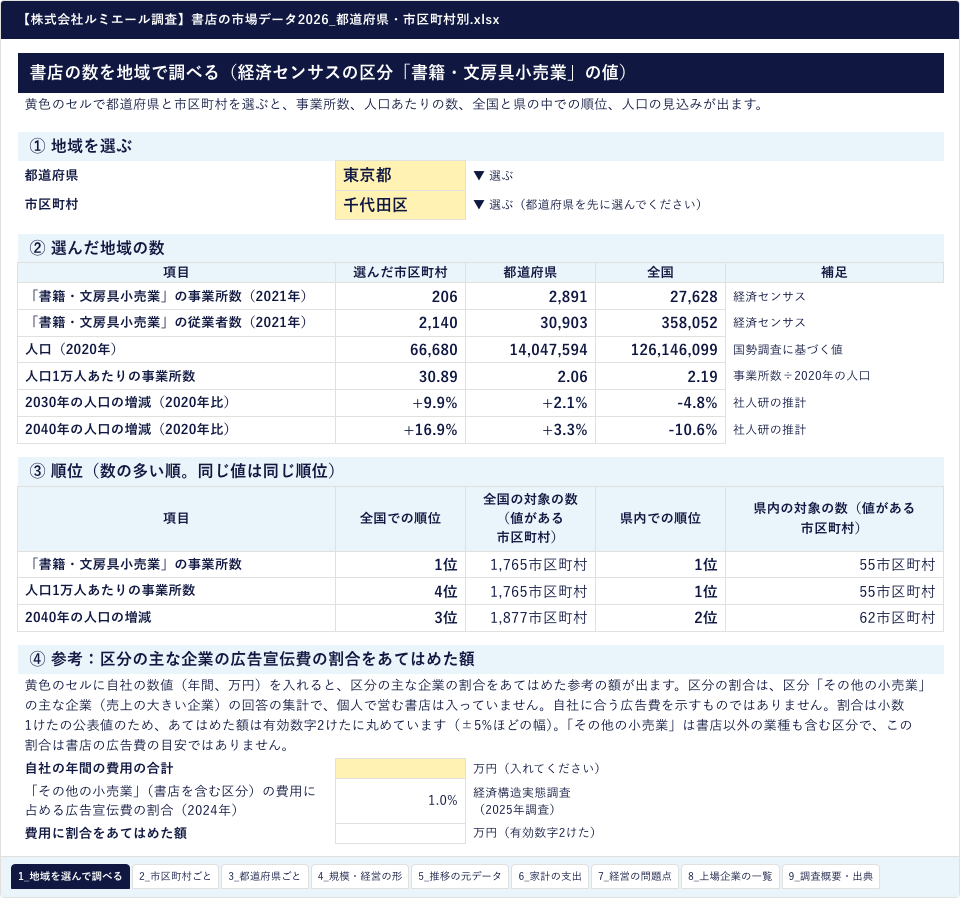Click the 県内での順位 column header
This screenshot has width=960, height=898.
(x=661, y=518)
